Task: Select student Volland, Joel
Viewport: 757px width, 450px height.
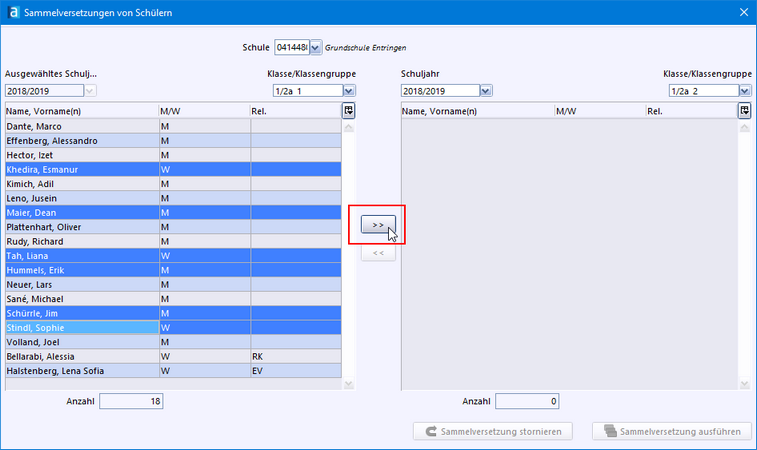Action: click(80, 342)
